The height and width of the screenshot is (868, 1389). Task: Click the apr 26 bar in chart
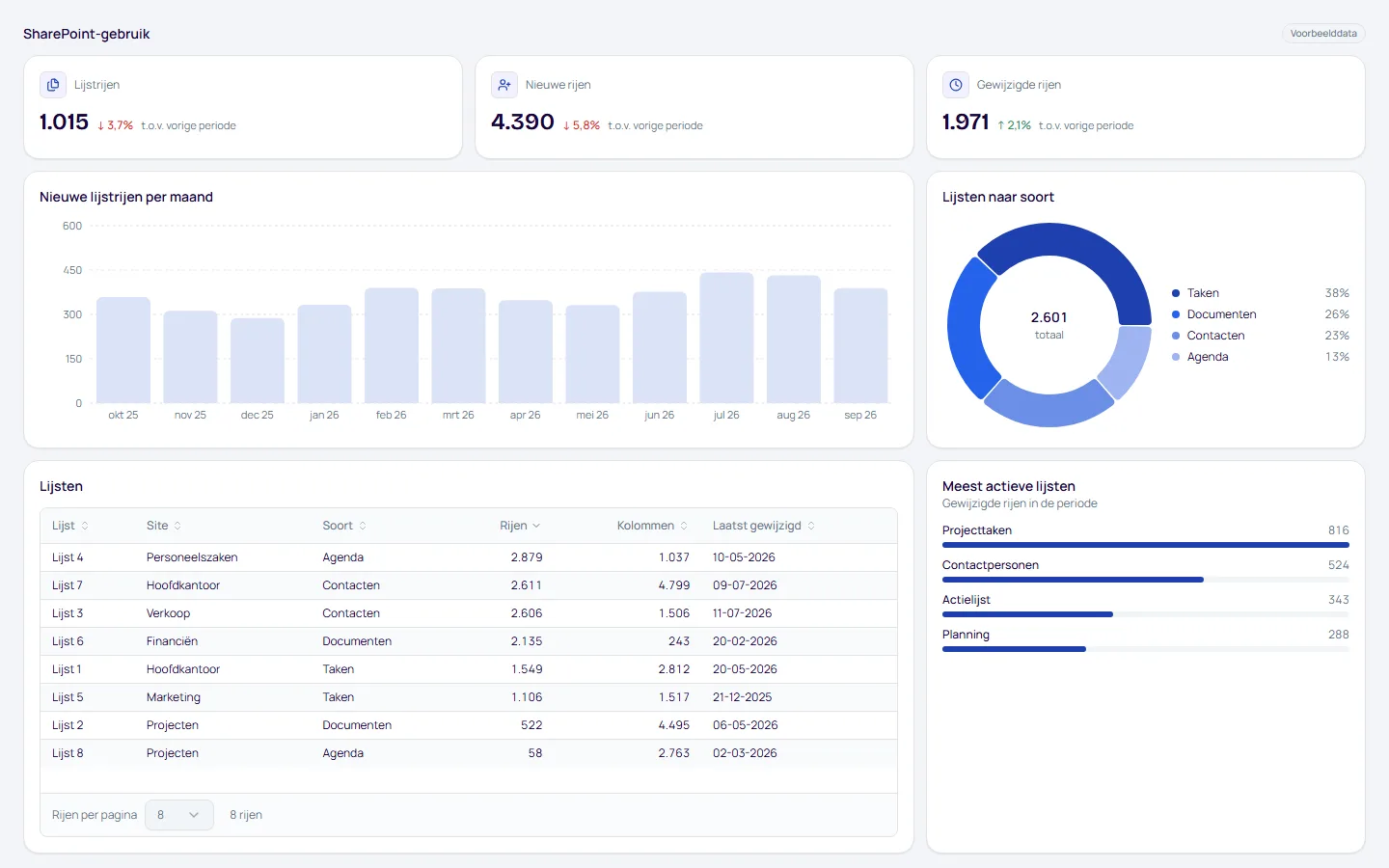pyautogui.click(x=526, y=351)
